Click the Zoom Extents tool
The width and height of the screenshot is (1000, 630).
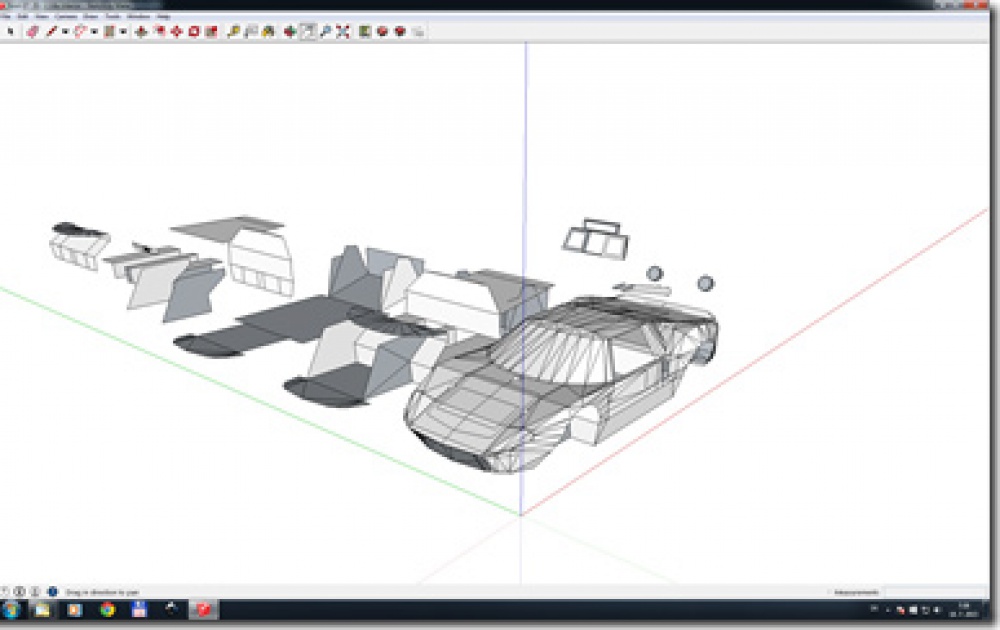343,31
